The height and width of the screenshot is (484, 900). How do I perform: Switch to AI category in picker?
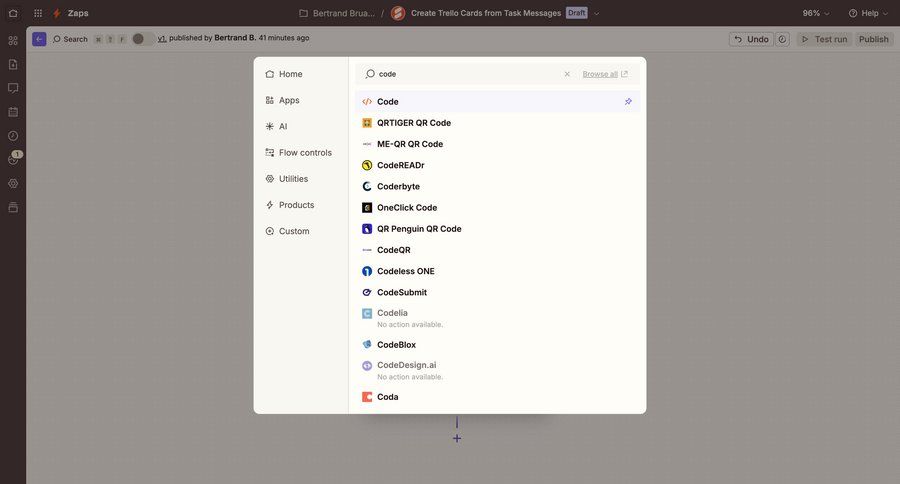coord(301,126)
